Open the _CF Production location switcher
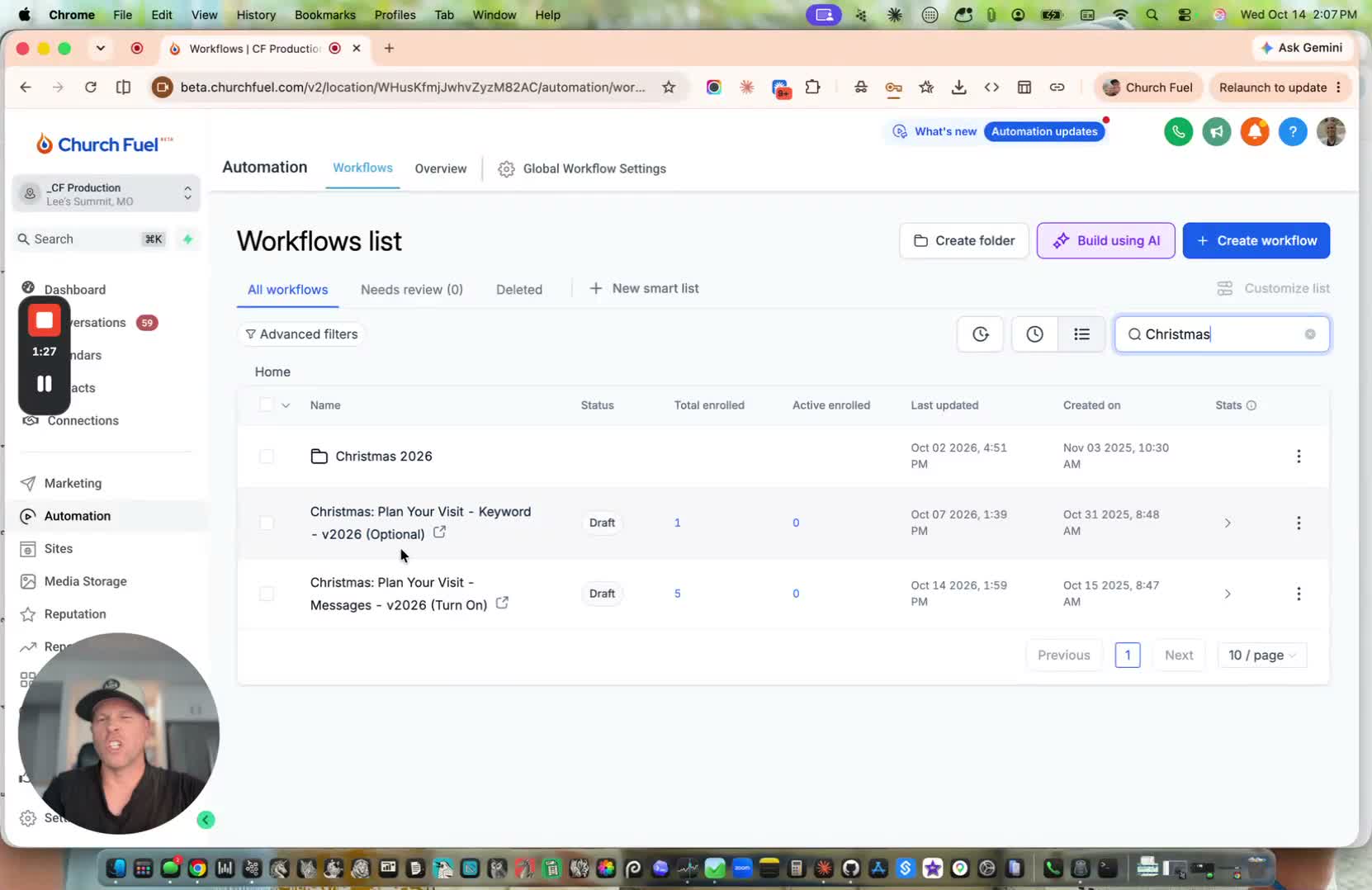Viewport: 1372px width, 890px height. tap(106, 194)
